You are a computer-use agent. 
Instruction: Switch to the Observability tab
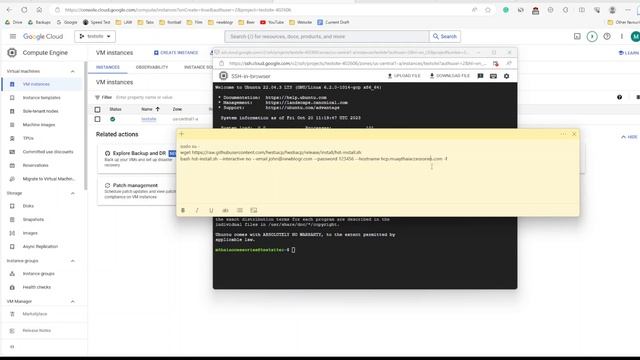[x=152, y=67]
